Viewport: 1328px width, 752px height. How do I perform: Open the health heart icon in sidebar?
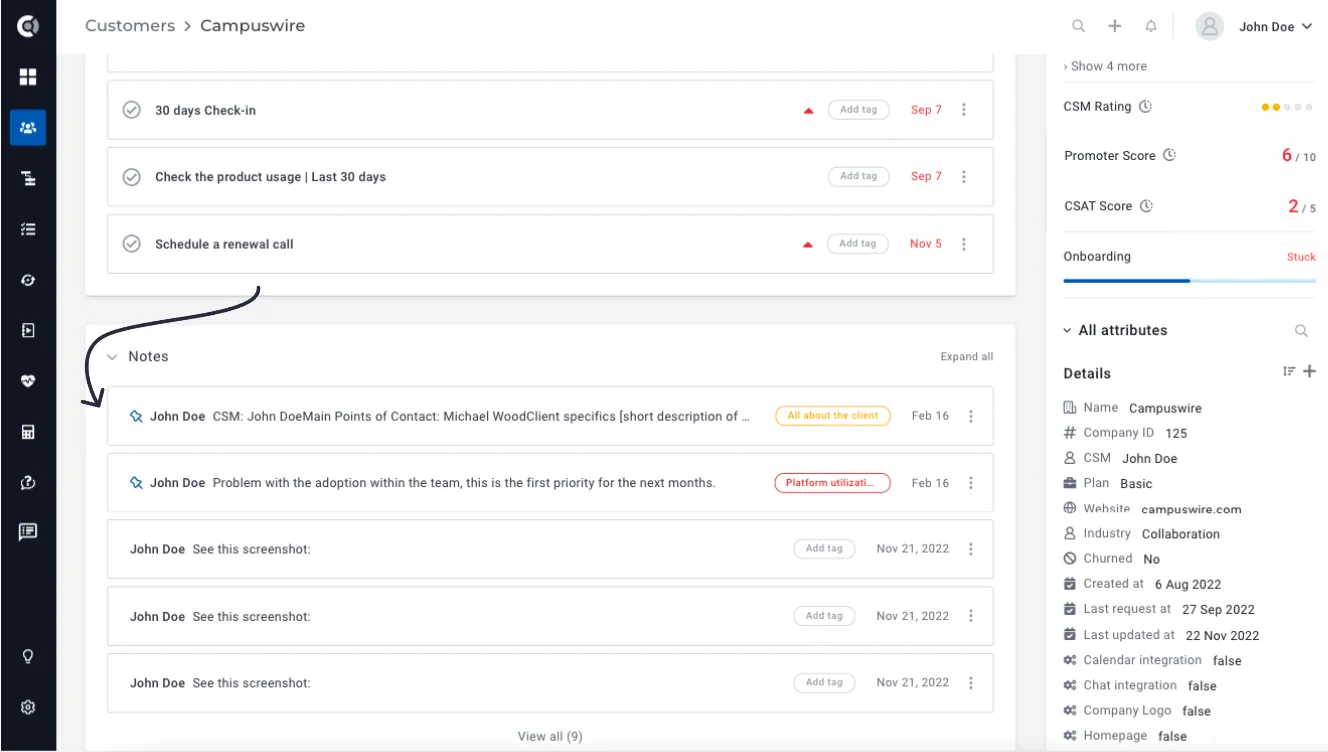28,381
